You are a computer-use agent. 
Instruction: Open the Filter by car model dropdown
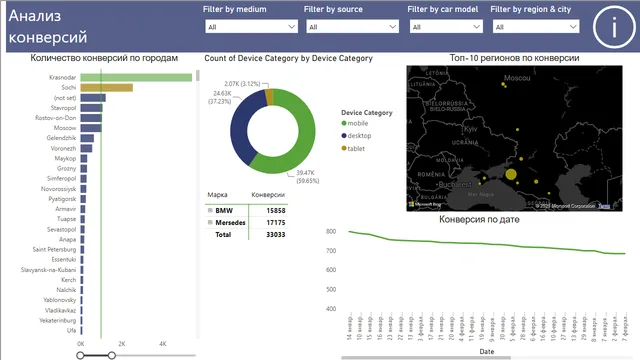click(x=446, y=27)
